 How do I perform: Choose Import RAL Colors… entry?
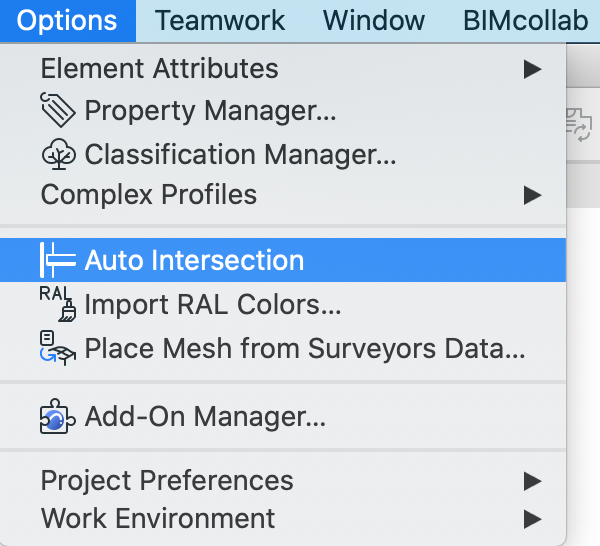213,305
